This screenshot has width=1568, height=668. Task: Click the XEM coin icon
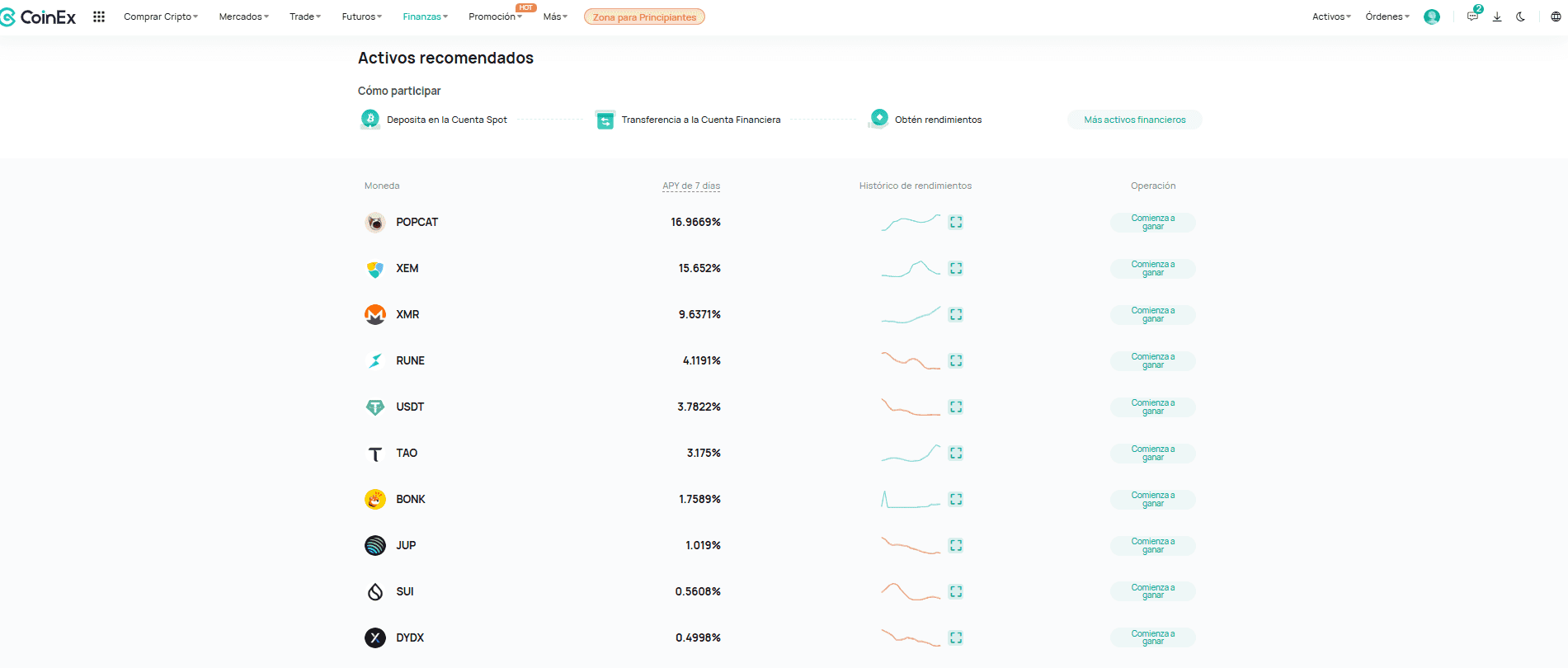tap(375, 268)
